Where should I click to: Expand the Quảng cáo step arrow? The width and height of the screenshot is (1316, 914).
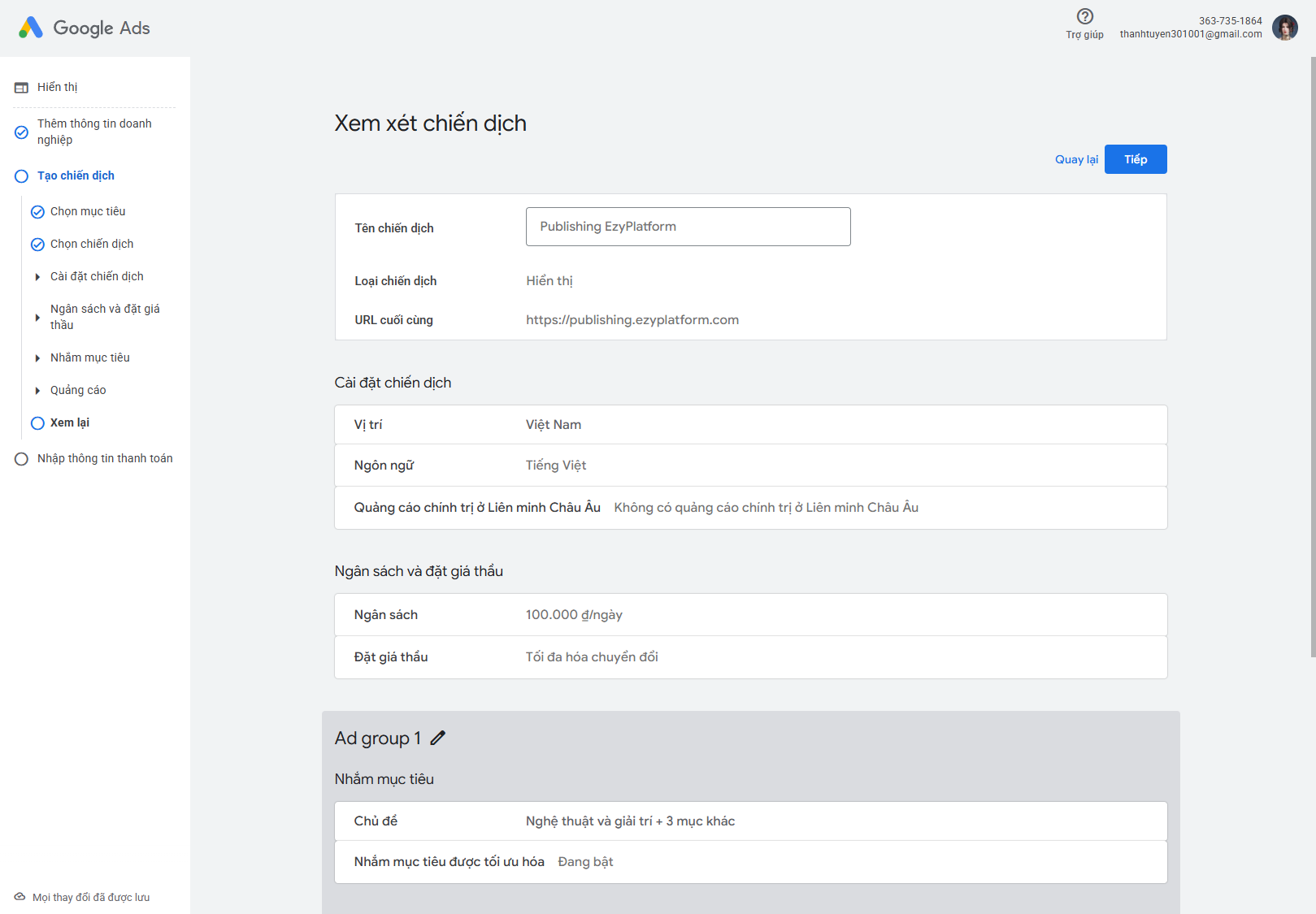pos(37,391)
